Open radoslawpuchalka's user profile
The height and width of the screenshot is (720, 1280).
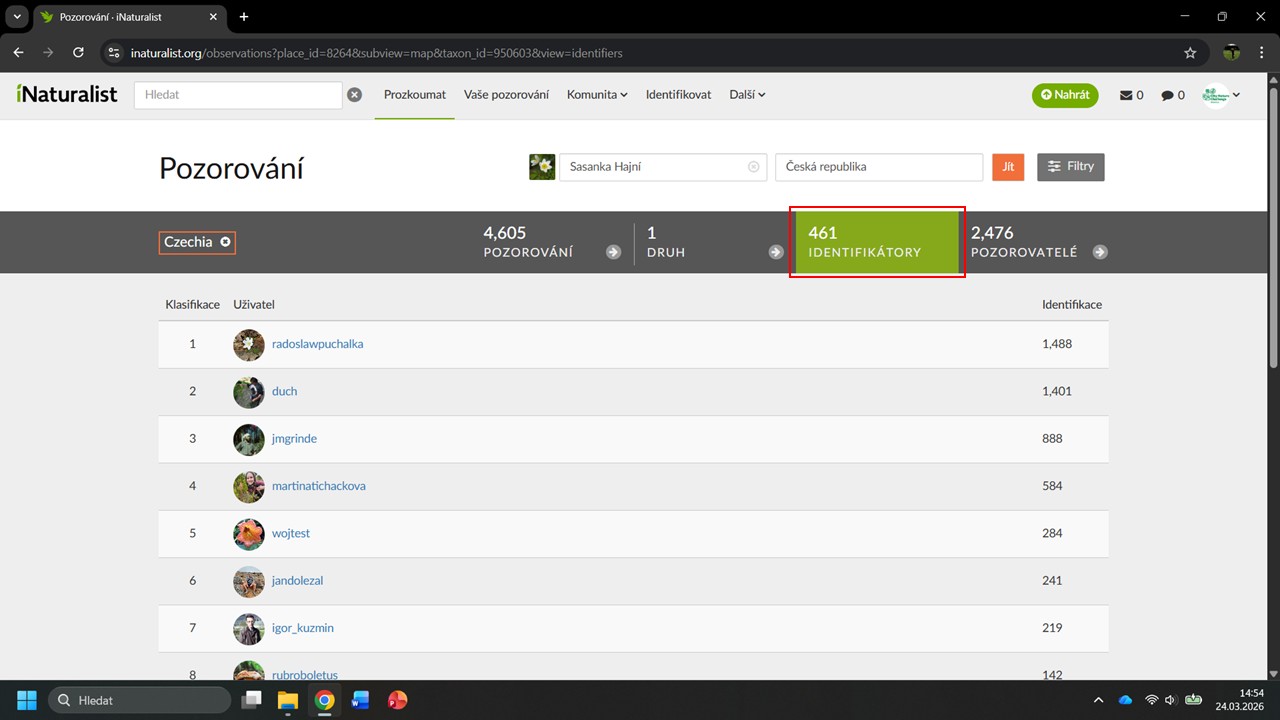click(x=317, y=344)
